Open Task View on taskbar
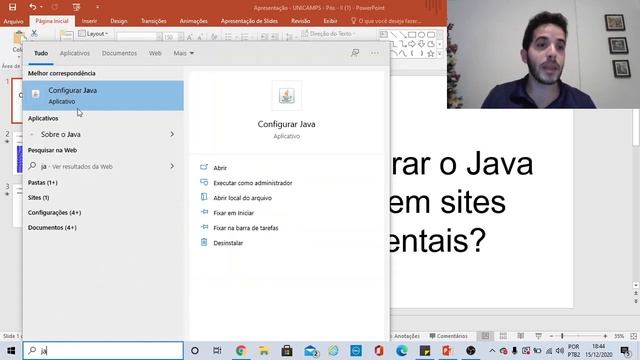The image size is (640, 360). [x=217, y=351]
